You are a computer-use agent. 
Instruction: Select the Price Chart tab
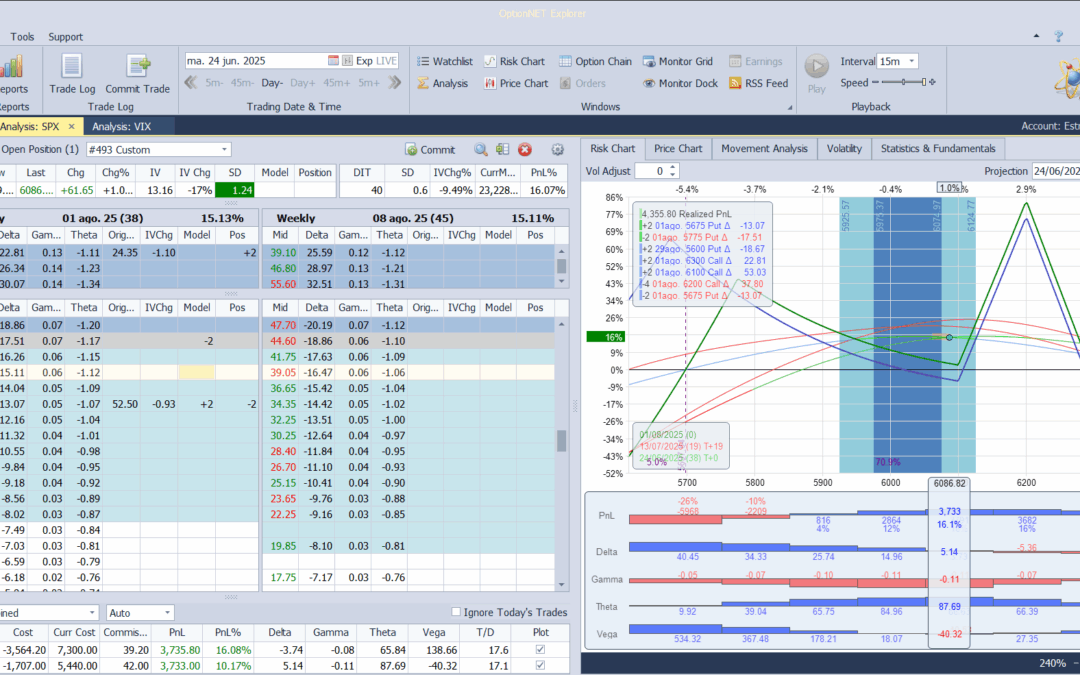pyautogui.click(x=678, y=149)
